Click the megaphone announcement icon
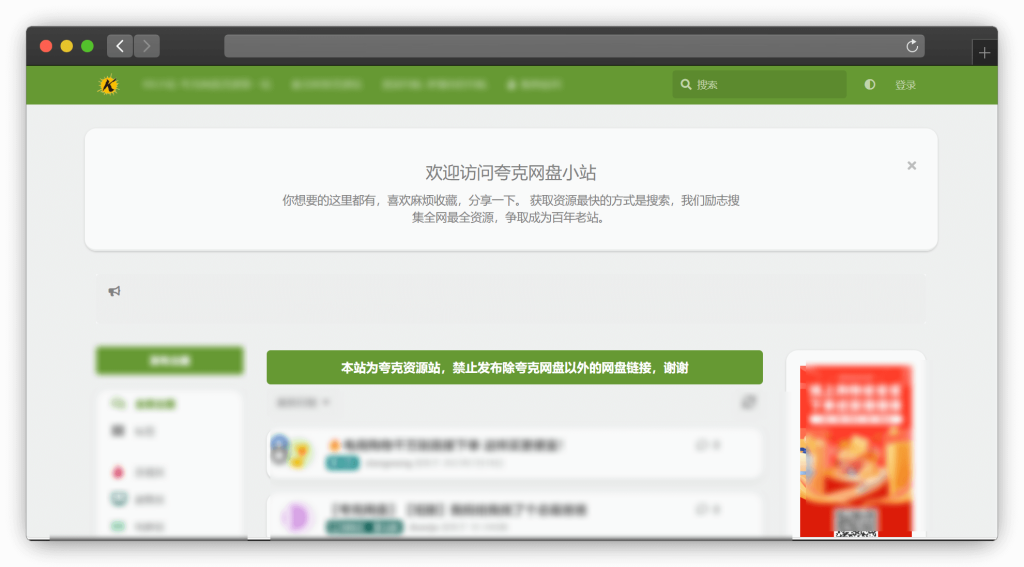The height and width of the screenshot is (567, 1024). pyautogui.click(x=114, y=291)
